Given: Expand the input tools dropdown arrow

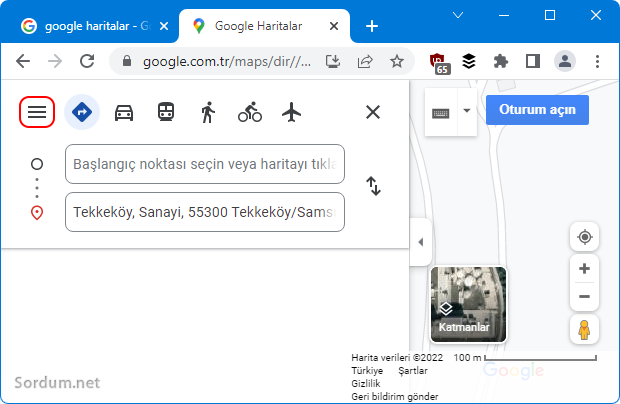Looking at the screenshot, I should [x=467, y=111].
